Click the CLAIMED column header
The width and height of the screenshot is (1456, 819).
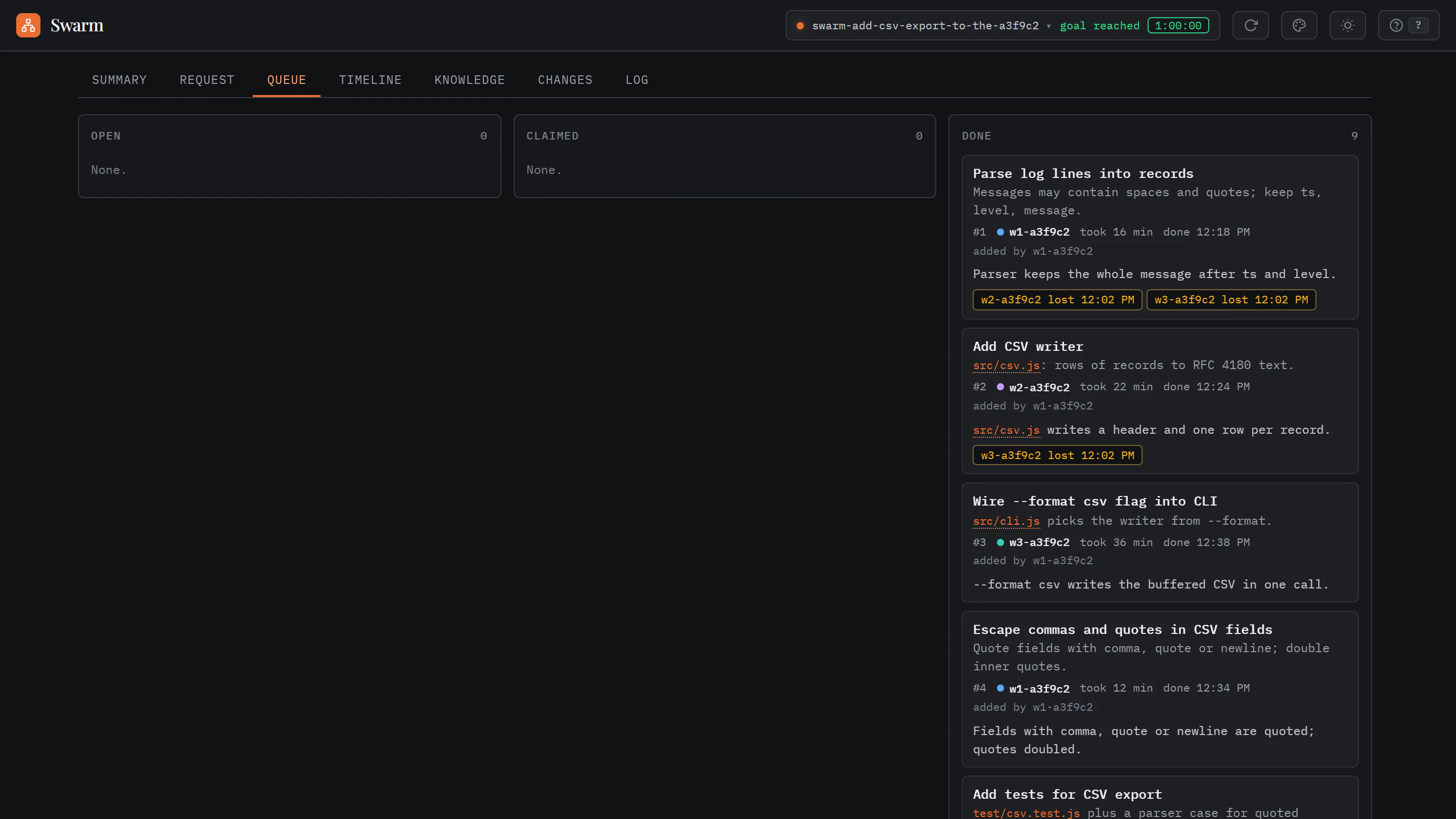click(x=552, y=135)
